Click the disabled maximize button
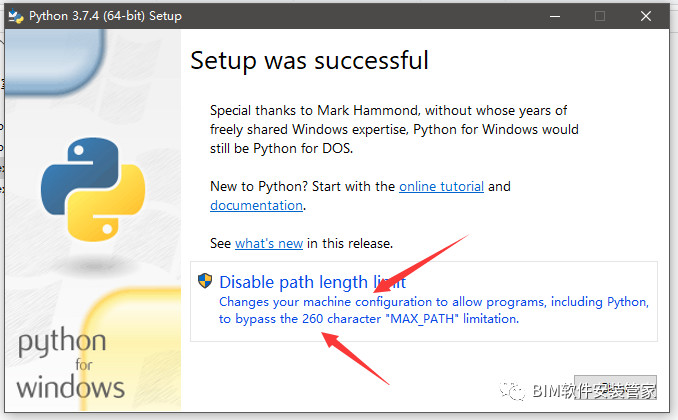The image size is (678, 420). click(x=600, y=16)
